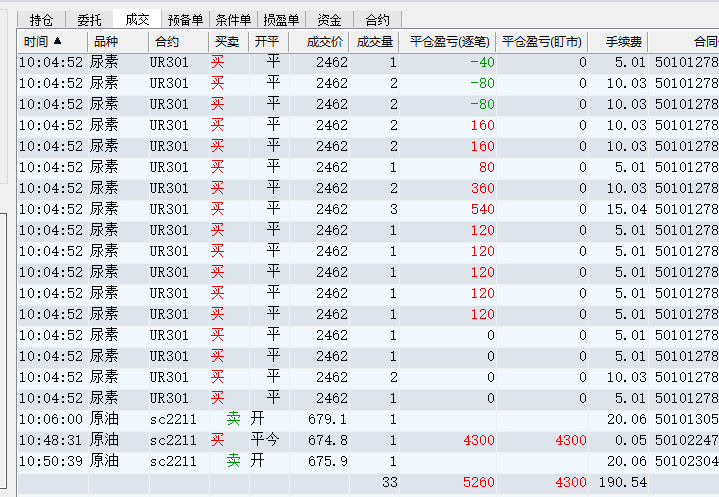Sort by the 成交价 column header
This screenshot has height=497, width=719.
tap(325, 41)
